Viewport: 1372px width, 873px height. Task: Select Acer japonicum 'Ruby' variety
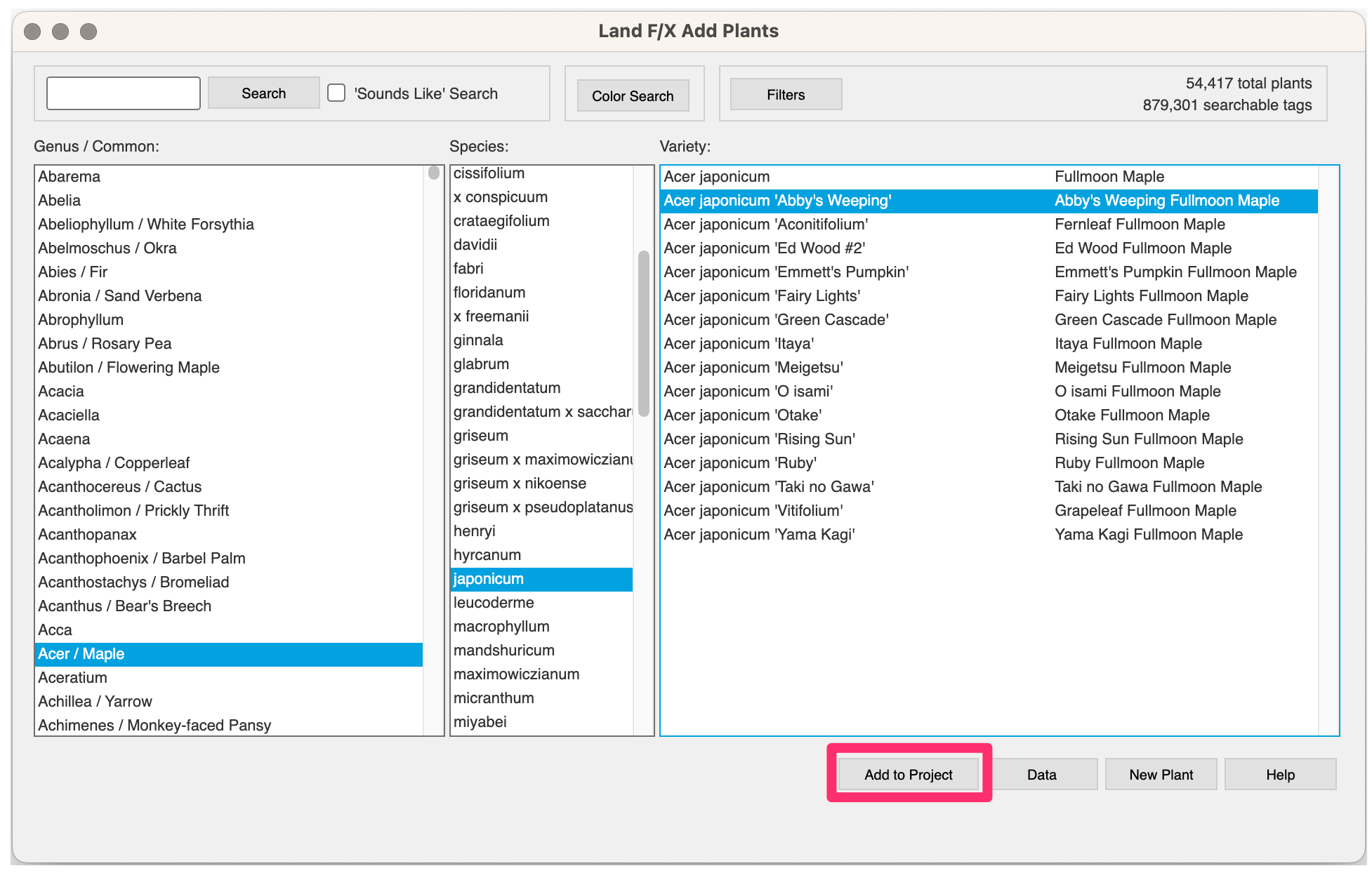coord(989,463)
